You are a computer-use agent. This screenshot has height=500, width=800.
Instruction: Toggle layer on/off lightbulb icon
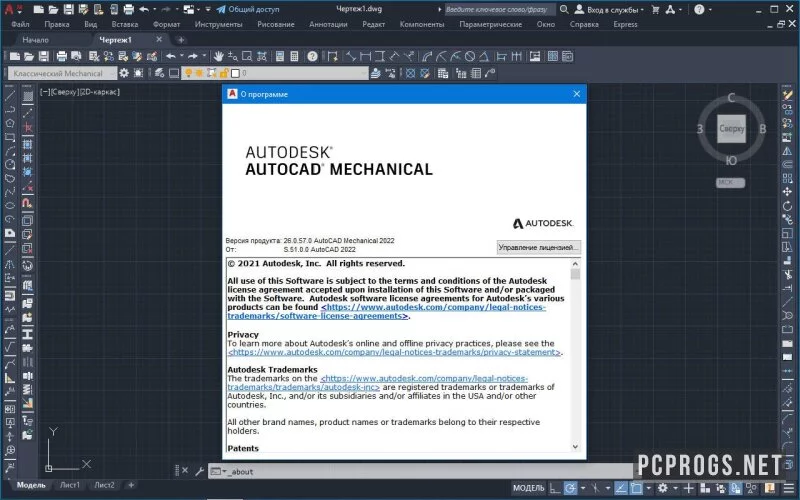click(188, 73)
